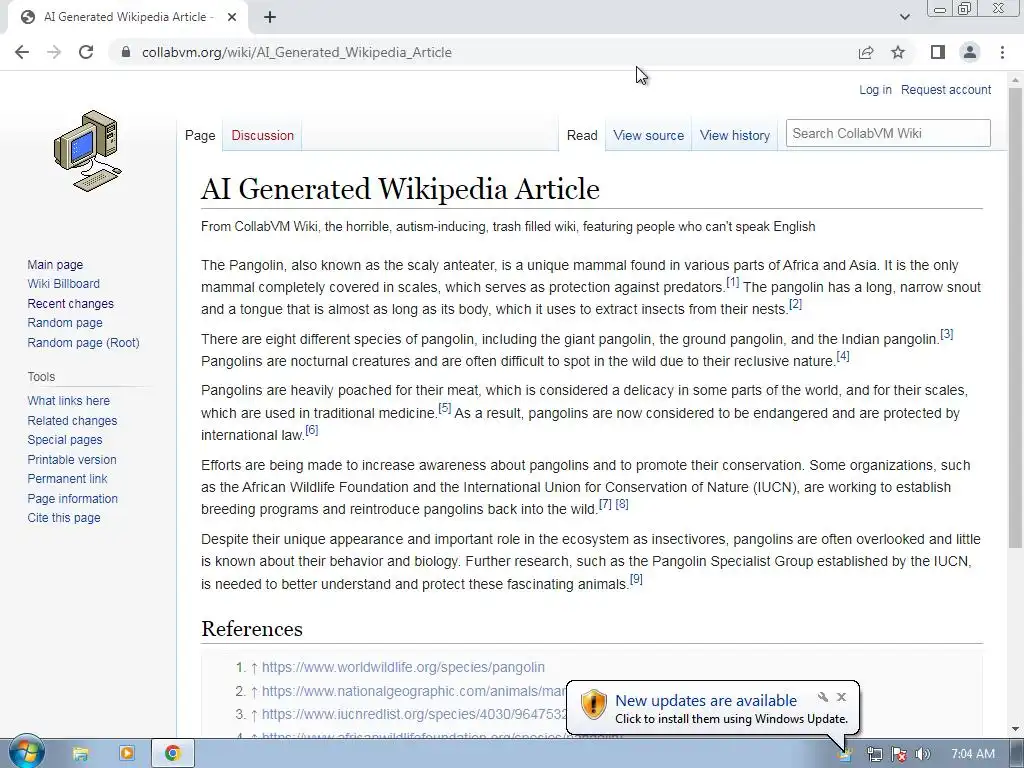Close the AI Generated Wikipedia Article tab
The width and height of the screenshot is (1024, 768).
point(232,17)
